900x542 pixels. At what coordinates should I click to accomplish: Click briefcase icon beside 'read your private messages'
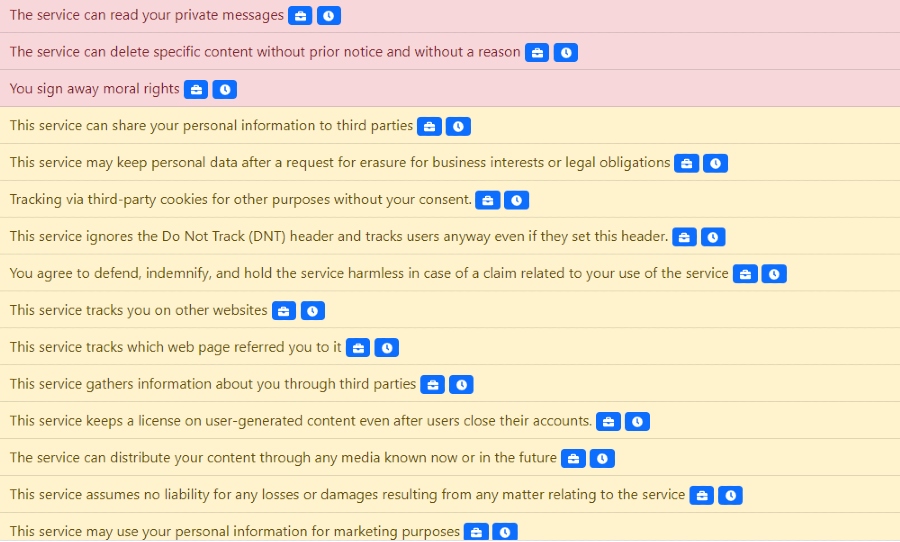[300, 16]
